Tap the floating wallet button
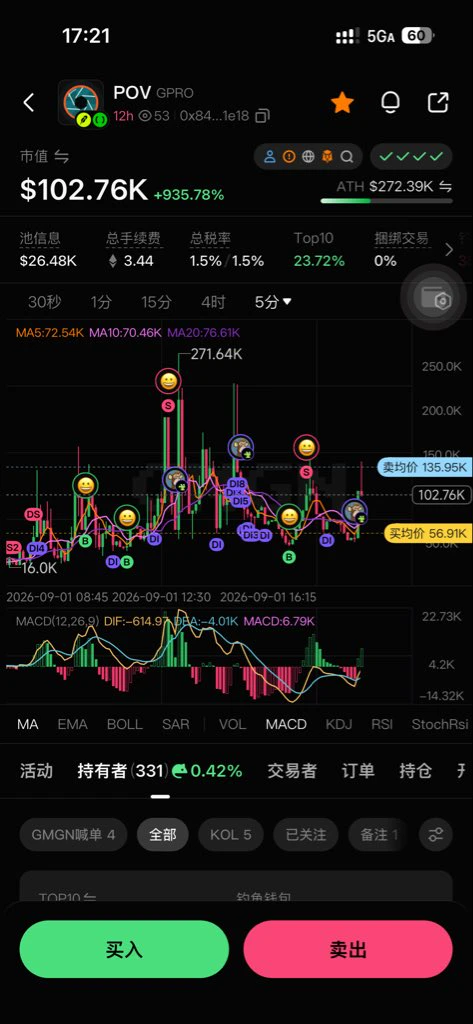The width and height of the screenshot is (473, 1024). [434, 298]
